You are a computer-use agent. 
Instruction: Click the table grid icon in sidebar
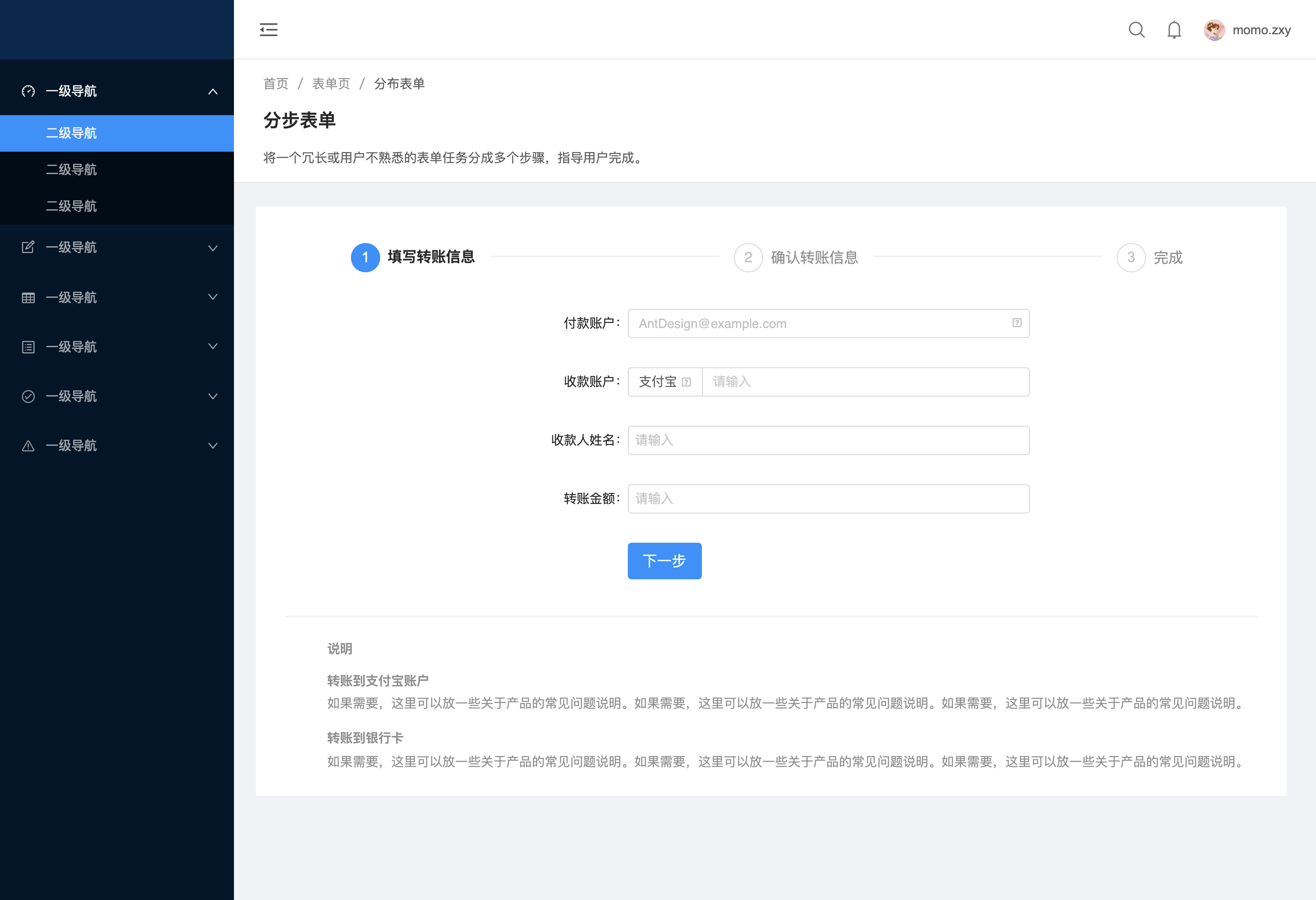point(28,298)
